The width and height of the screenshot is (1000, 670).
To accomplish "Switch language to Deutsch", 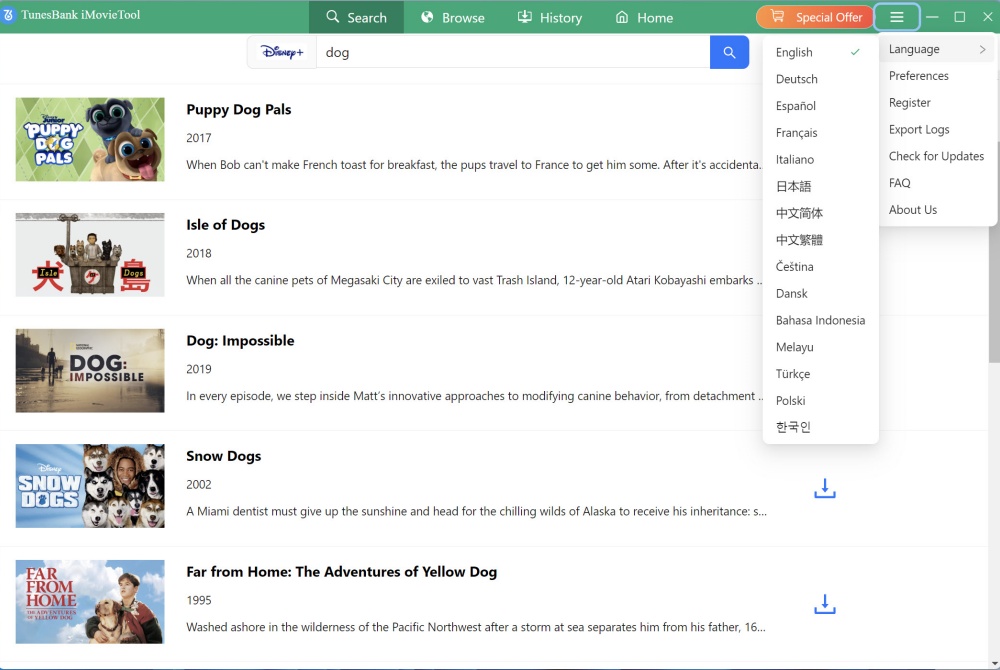I will point(797,79).
